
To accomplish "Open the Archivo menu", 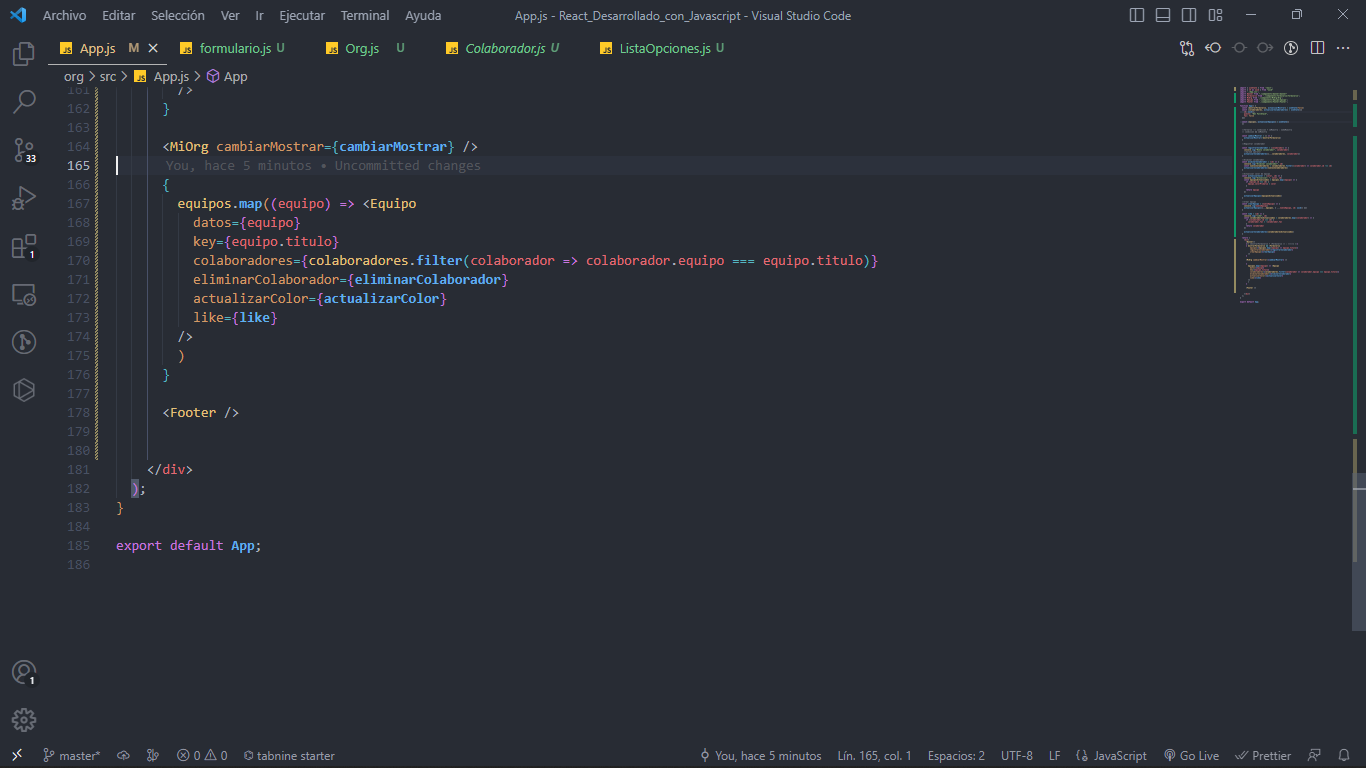I will [x=64, y=15].
